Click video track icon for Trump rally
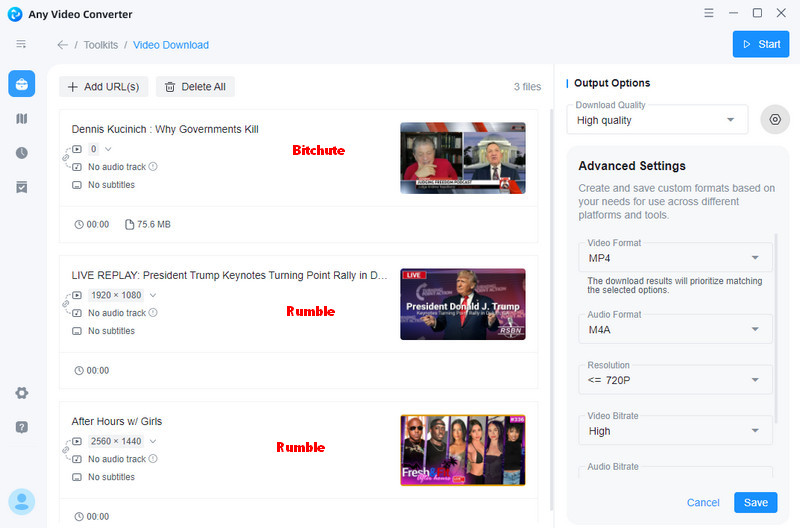Image resolution: width=800 pixels, height=528 pixels. point(77,295)
